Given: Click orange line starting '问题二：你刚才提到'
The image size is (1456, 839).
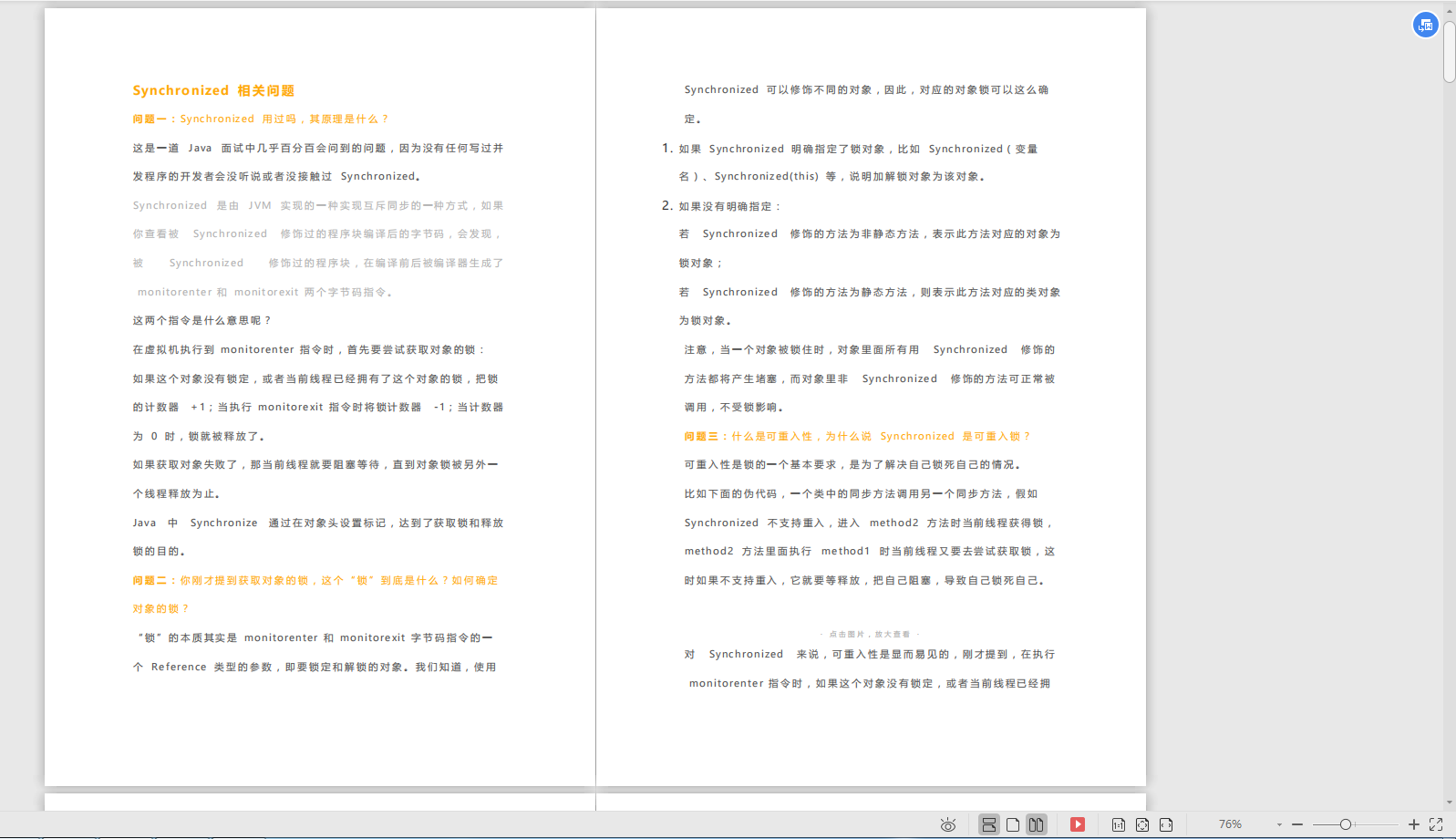Looking at the screenshot, I should [315, 580].
